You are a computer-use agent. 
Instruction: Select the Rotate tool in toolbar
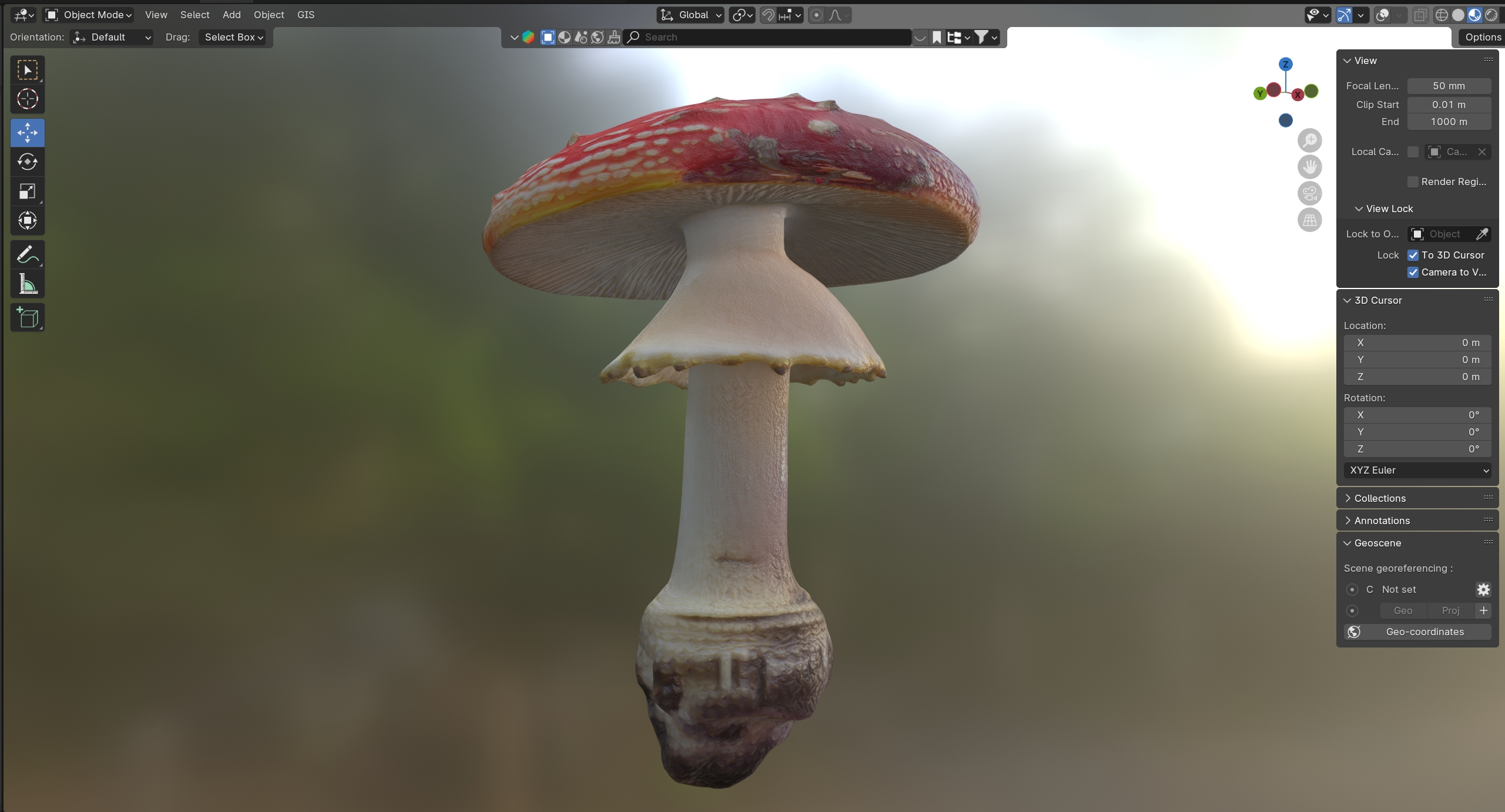point(27,162)
